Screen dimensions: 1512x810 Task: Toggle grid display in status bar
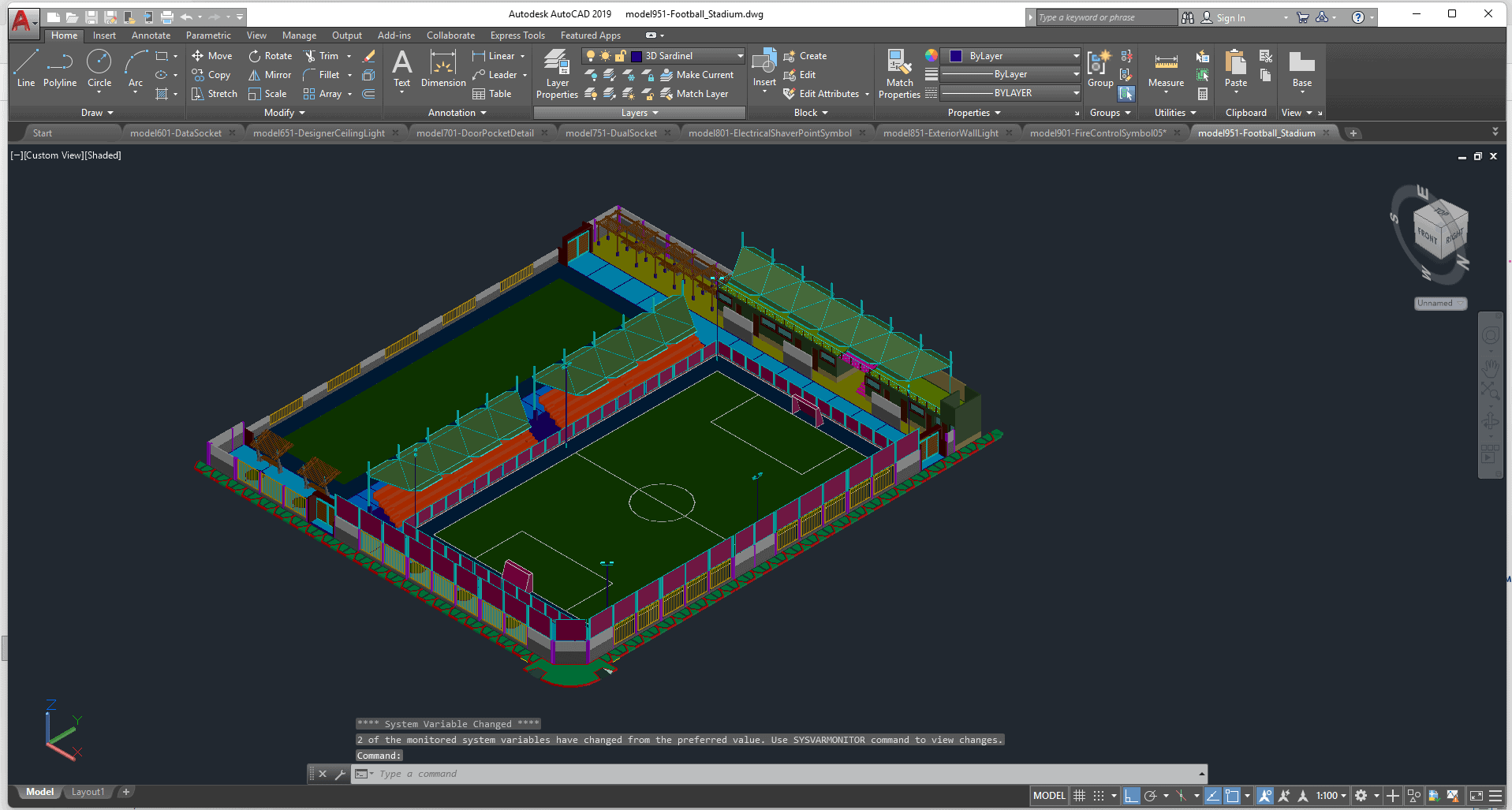tap(1080, 796)
